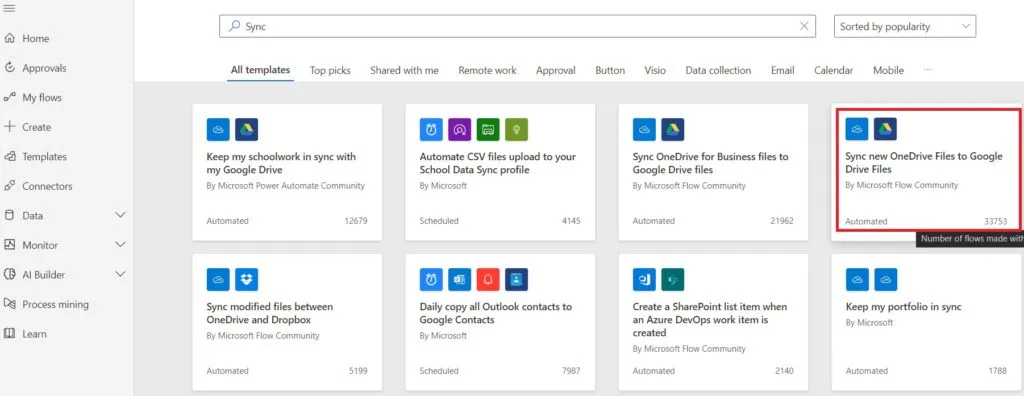1024x396 pixels.
Task: Open the Visio tab
Action: tap(655, 70)
